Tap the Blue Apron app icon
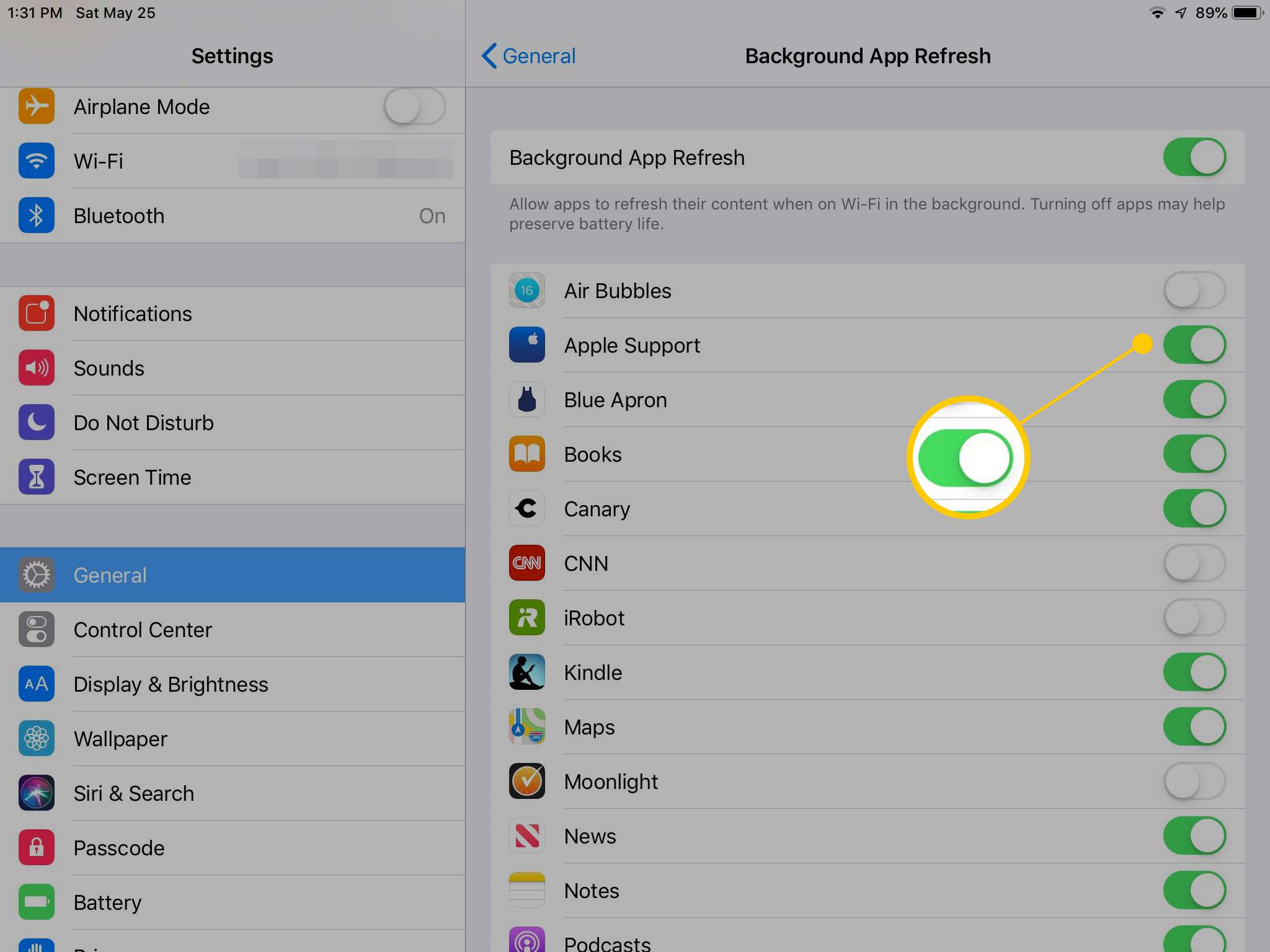The image size is (1270, 952). (x=527, y=399)
